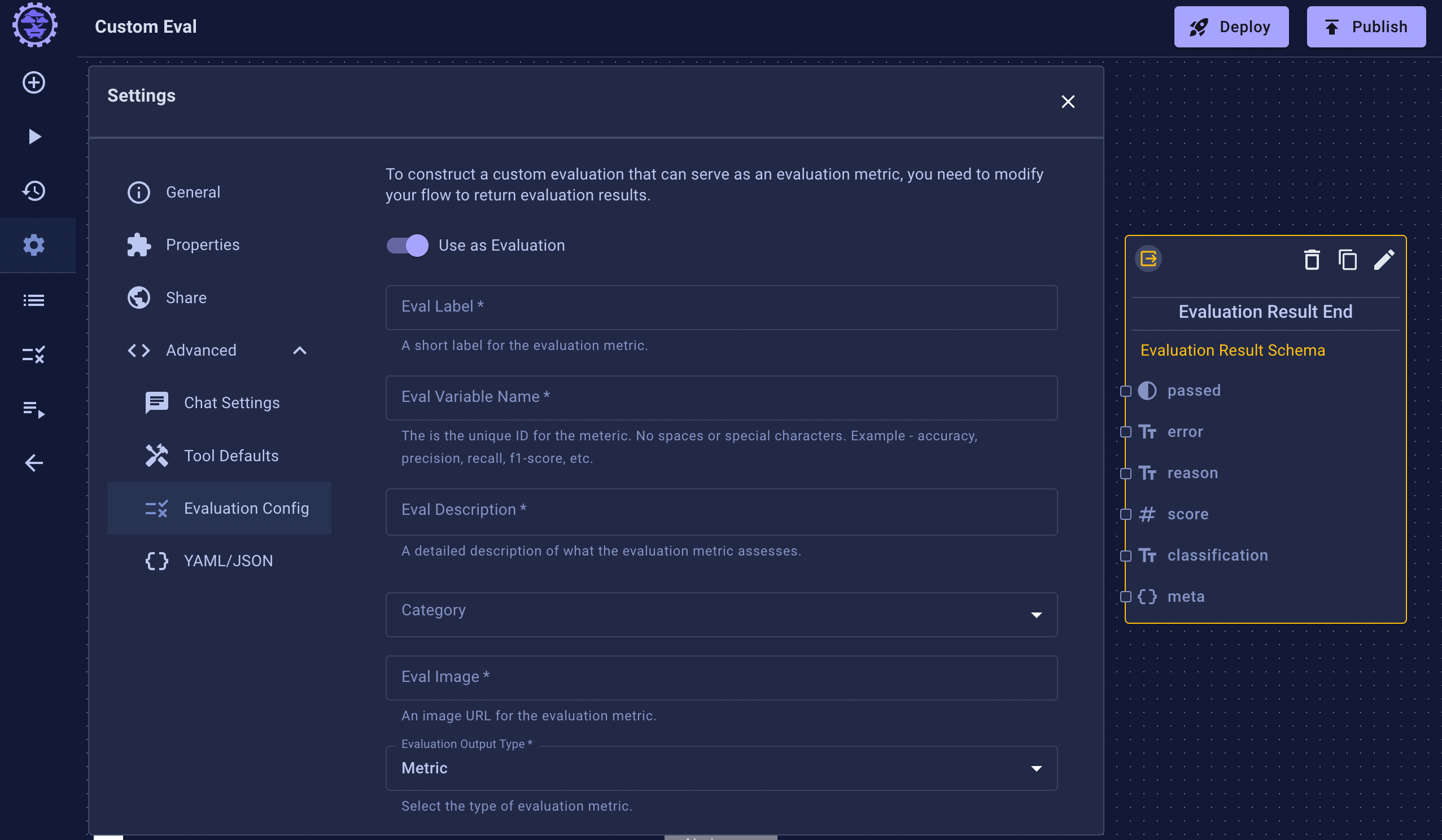Click the app logo in top-left corner
Screen dimensions: 1442x840
tap(35, 25)
